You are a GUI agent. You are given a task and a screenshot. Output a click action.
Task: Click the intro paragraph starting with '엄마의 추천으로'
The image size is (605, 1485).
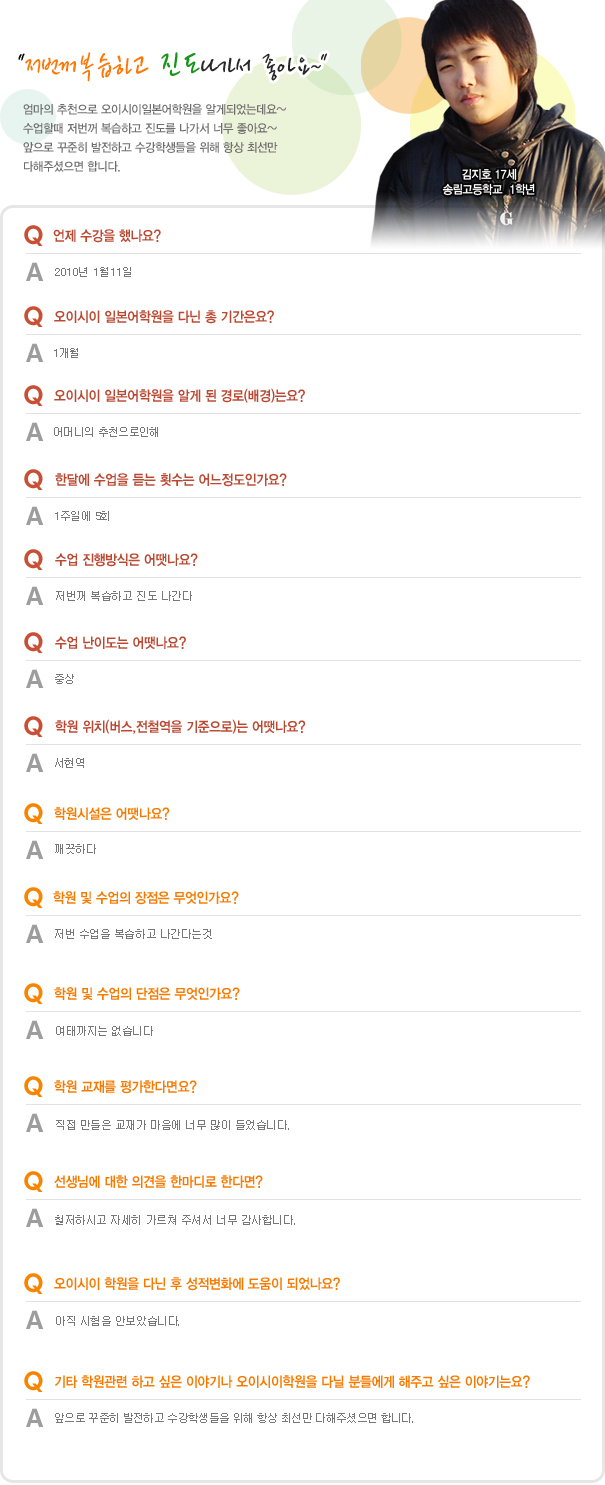150,137
